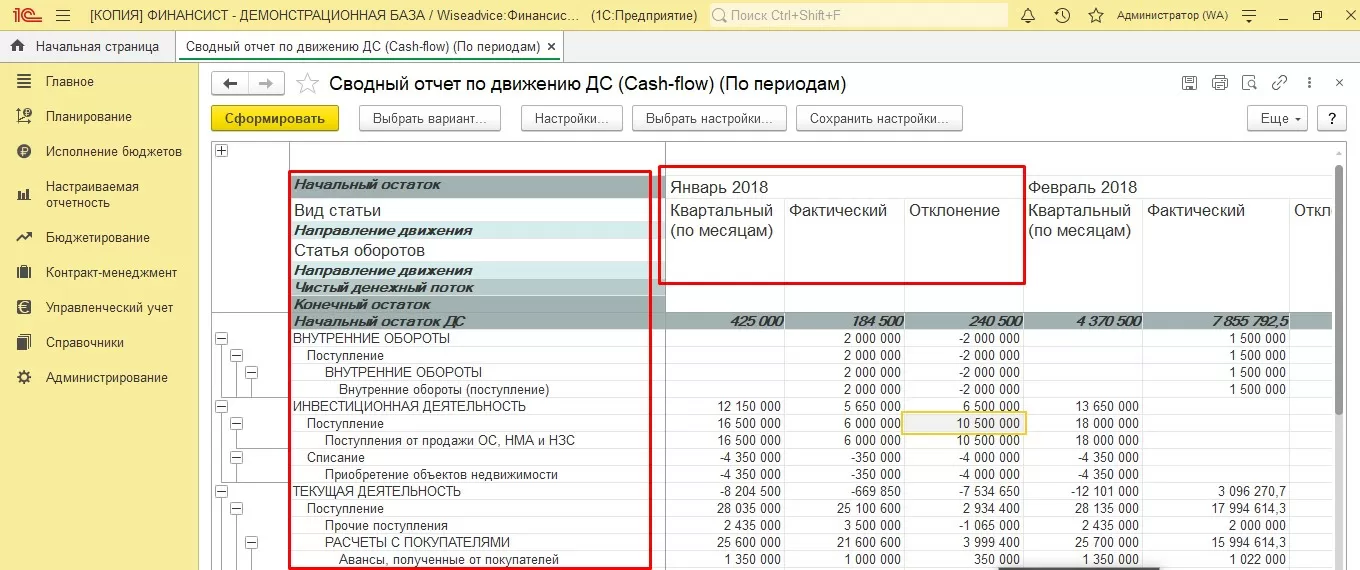The height and width of the screenshot is (570, 1360).
Task: Switch to Начальная страница tab
Action: pos(86,46)
